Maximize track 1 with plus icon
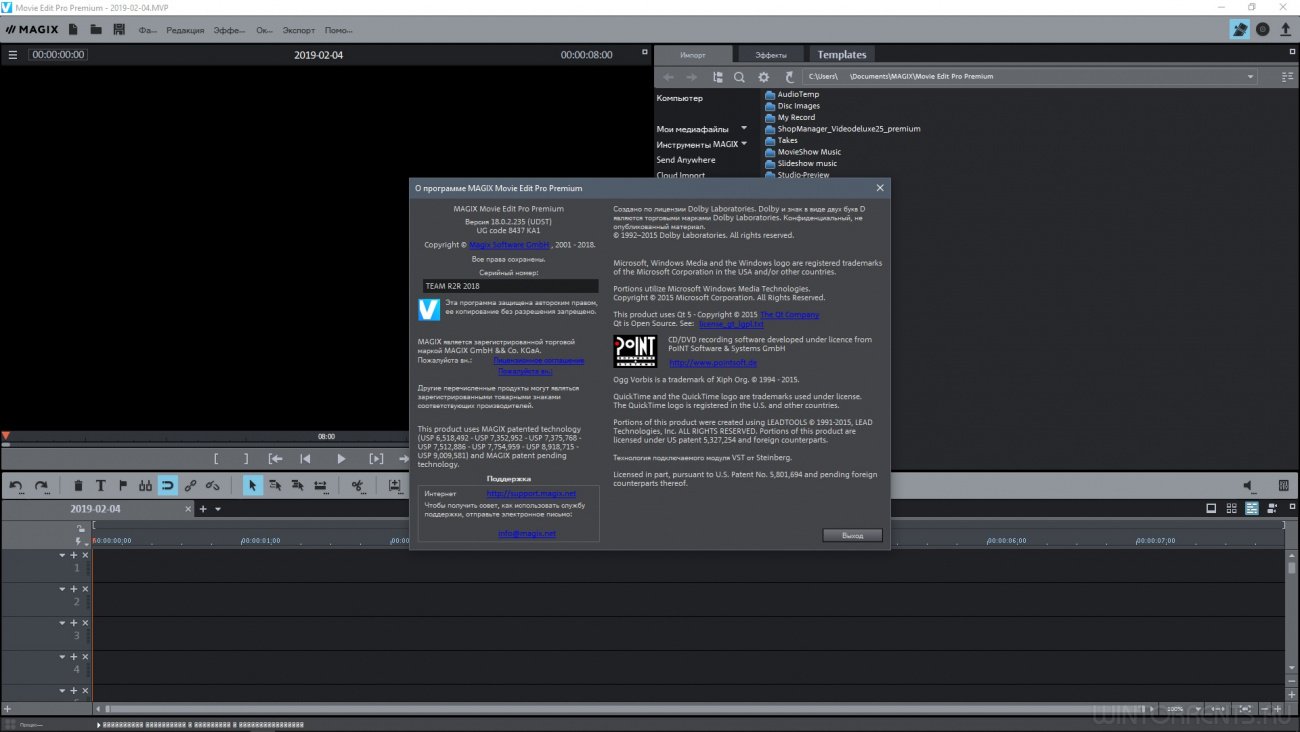This screenshot has width=1300, height=732. pos(73,555)
